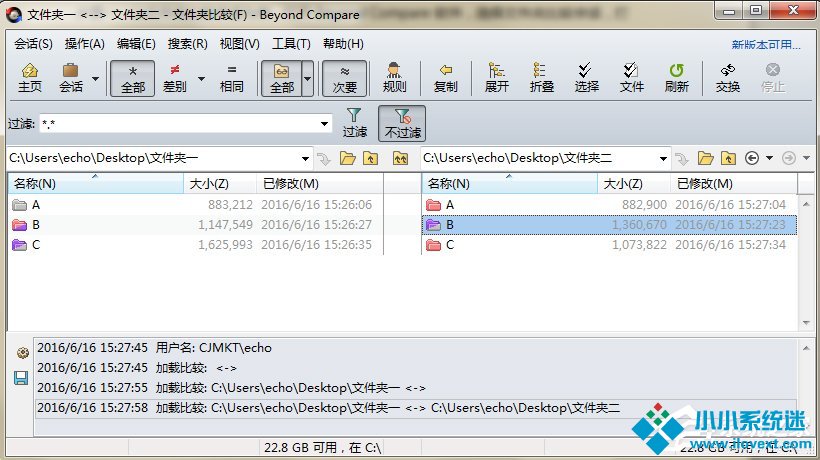Open the left folder path dropdown

(x=305, y=158)
